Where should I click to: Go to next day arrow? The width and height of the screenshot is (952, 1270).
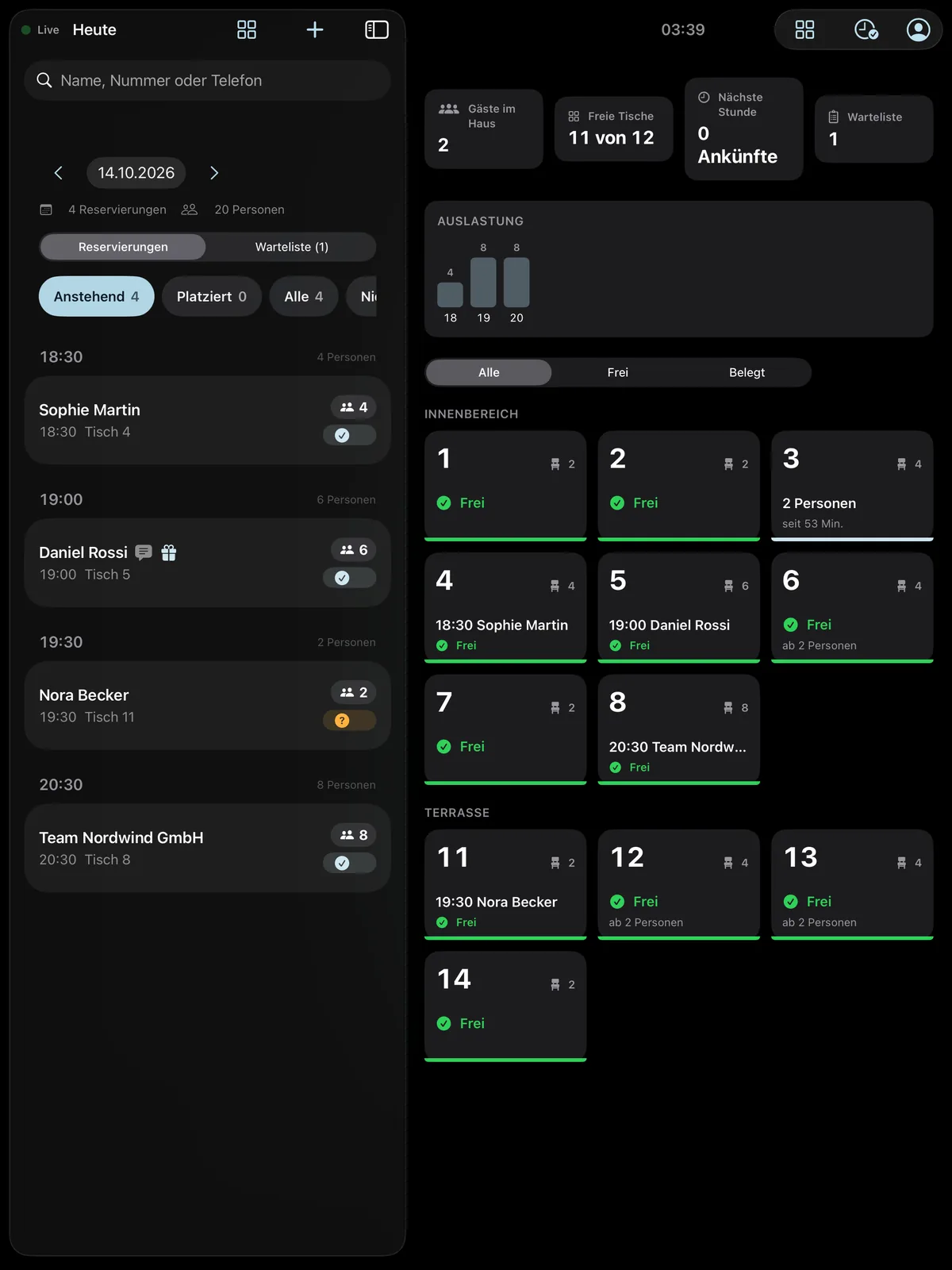tap(214, 173)
